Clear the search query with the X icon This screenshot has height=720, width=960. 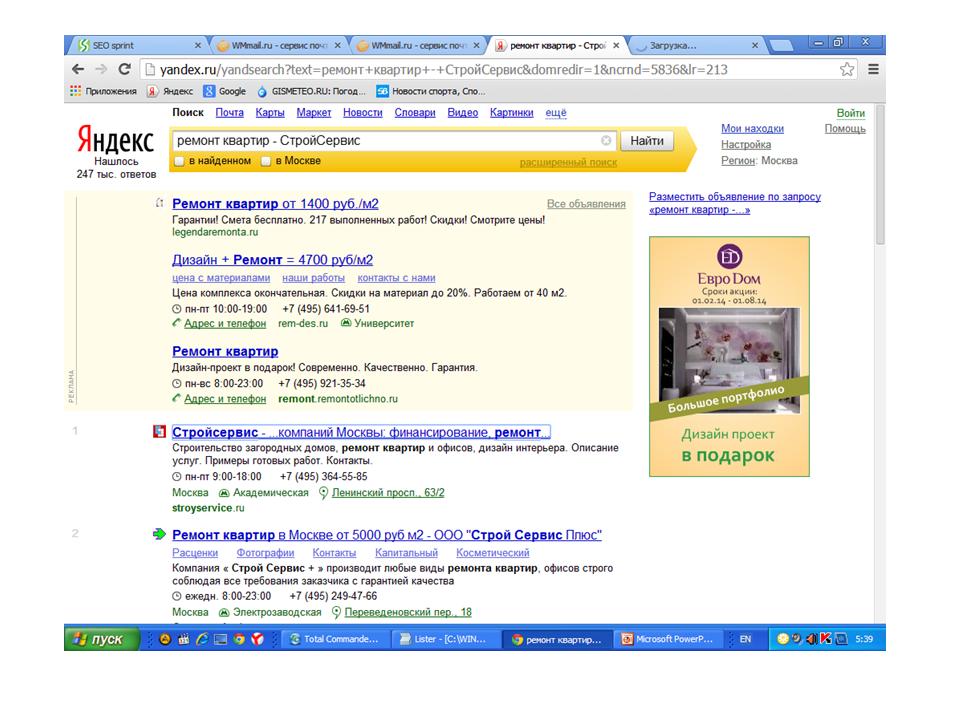pyautogui.click(x=606, y=141)
